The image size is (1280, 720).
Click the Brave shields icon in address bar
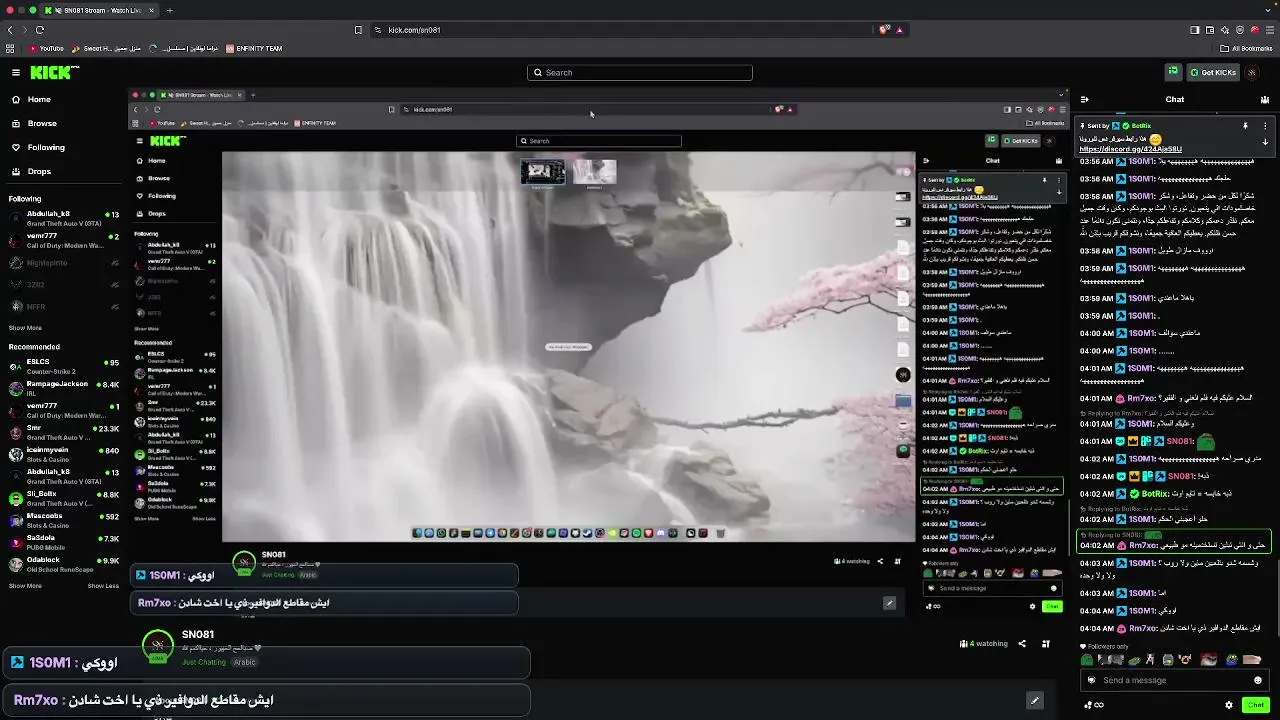884,30
